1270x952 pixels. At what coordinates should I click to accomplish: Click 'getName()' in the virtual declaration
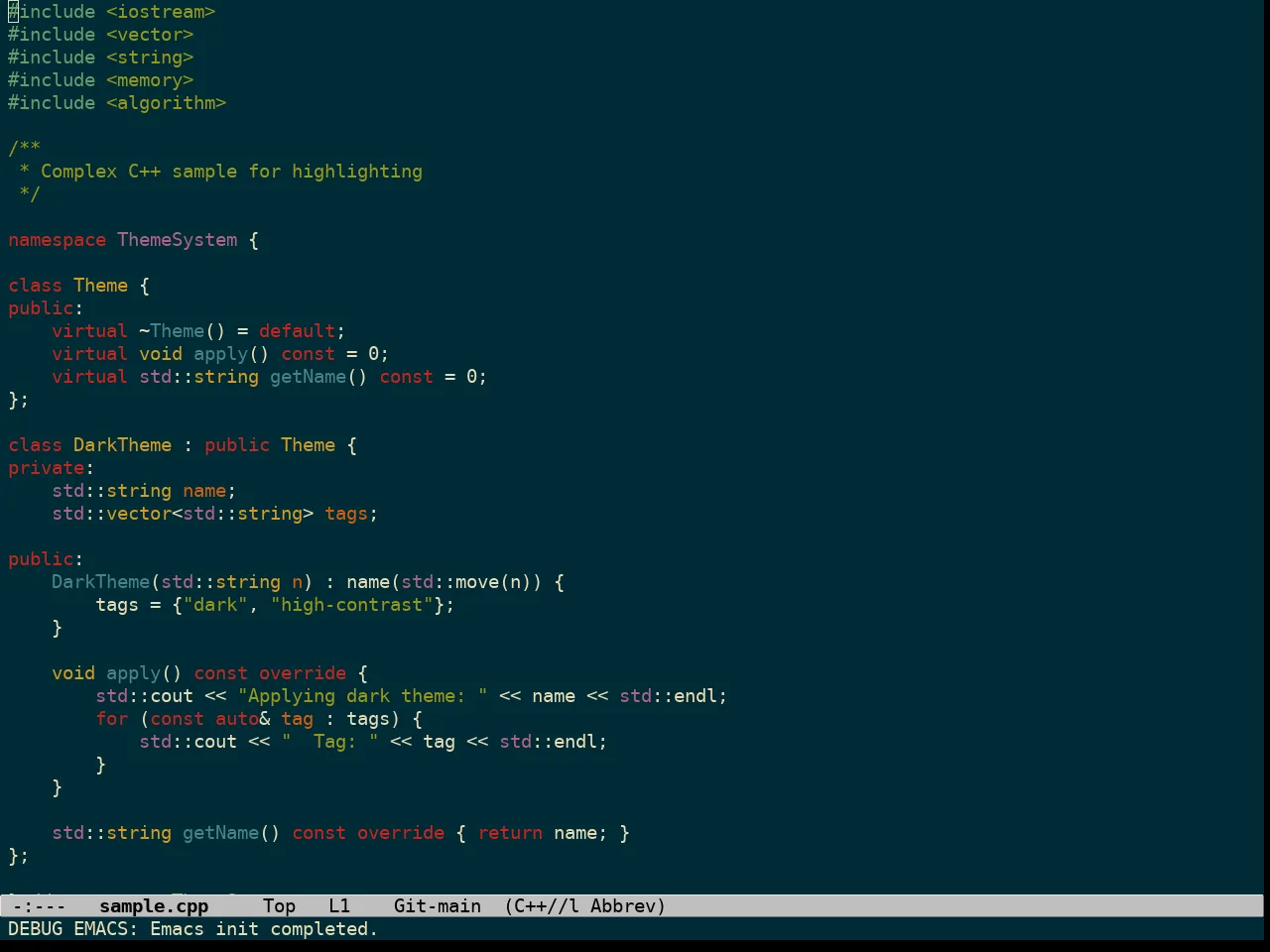(x=318, y=377)
